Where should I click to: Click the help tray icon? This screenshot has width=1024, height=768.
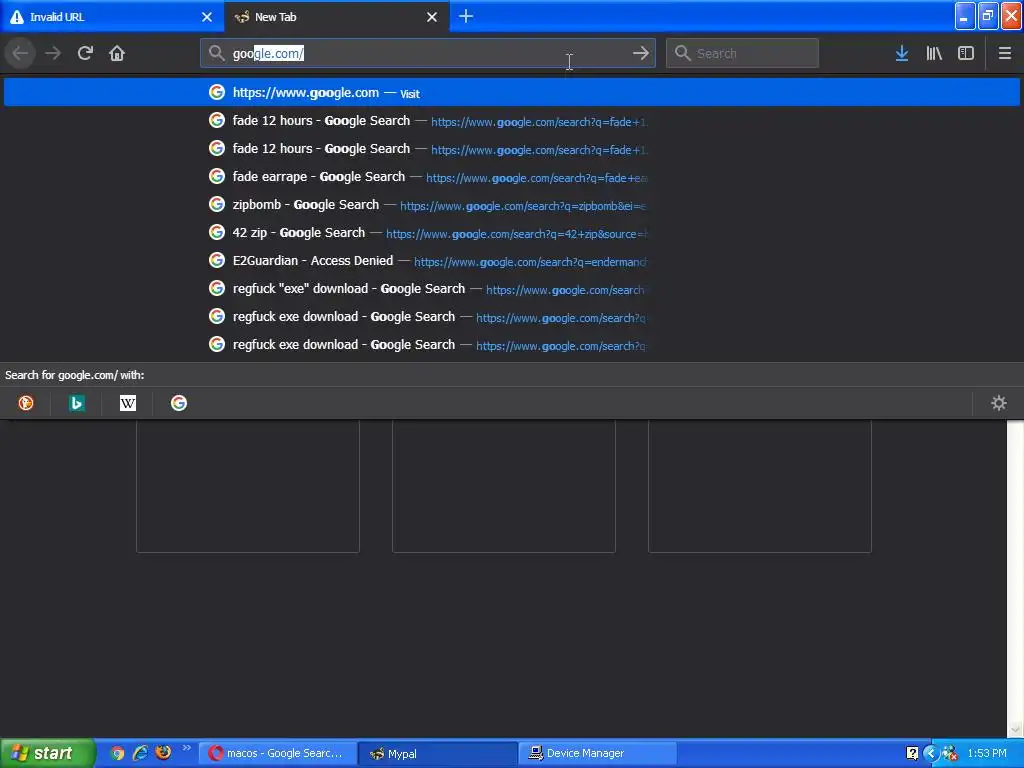pos(912,754)
